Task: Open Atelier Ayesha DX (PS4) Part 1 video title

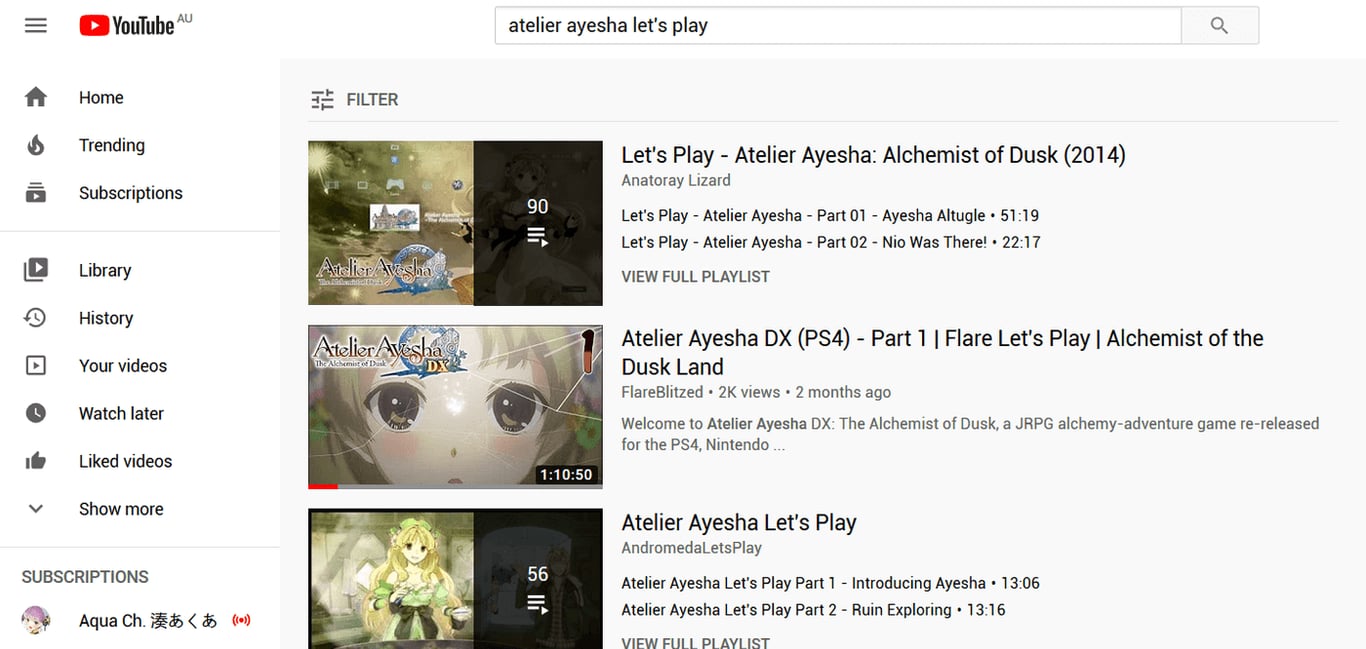Action: click(942, 352)
